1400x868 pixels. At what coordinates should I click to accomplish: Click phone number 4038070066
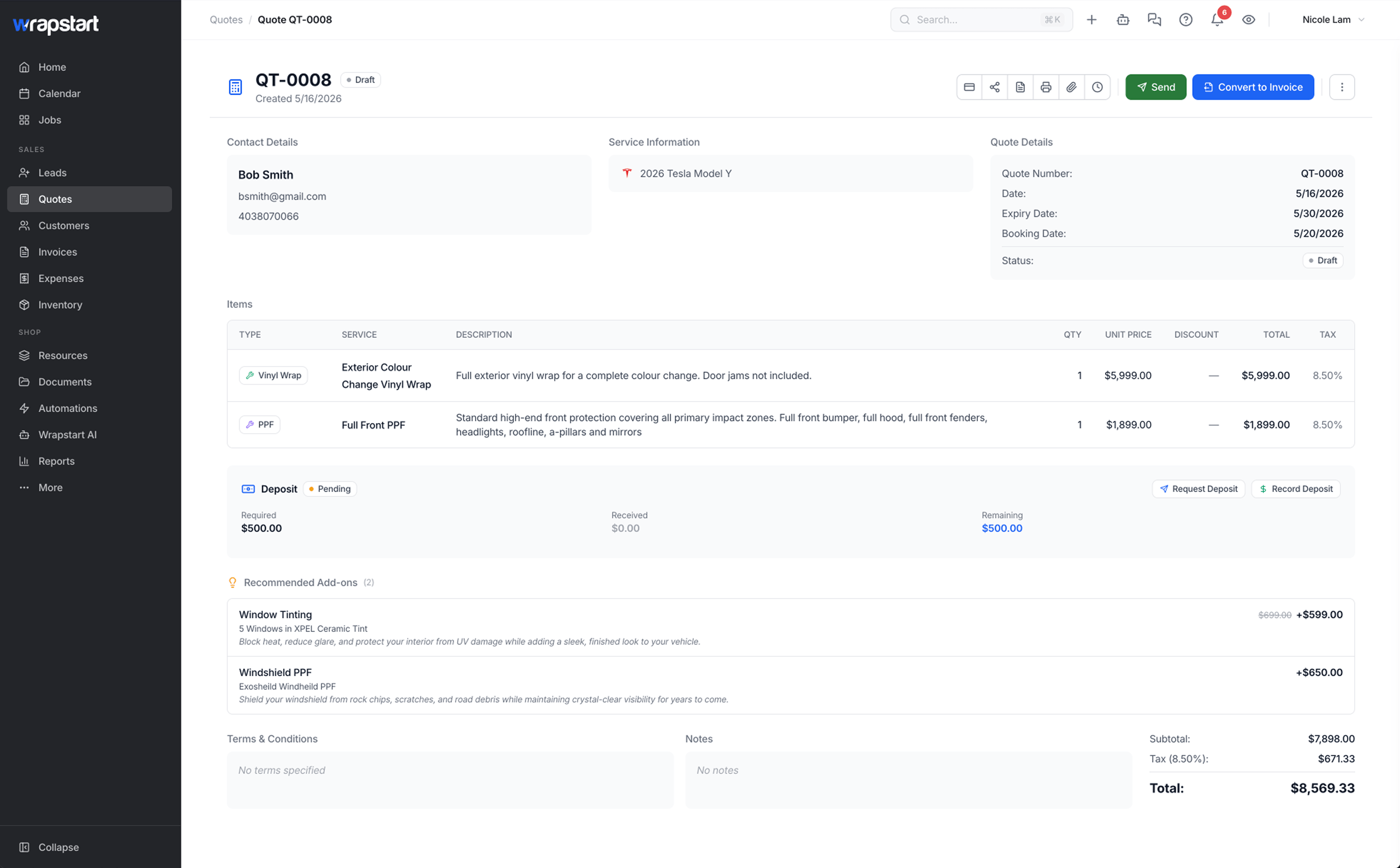point(268,217)
